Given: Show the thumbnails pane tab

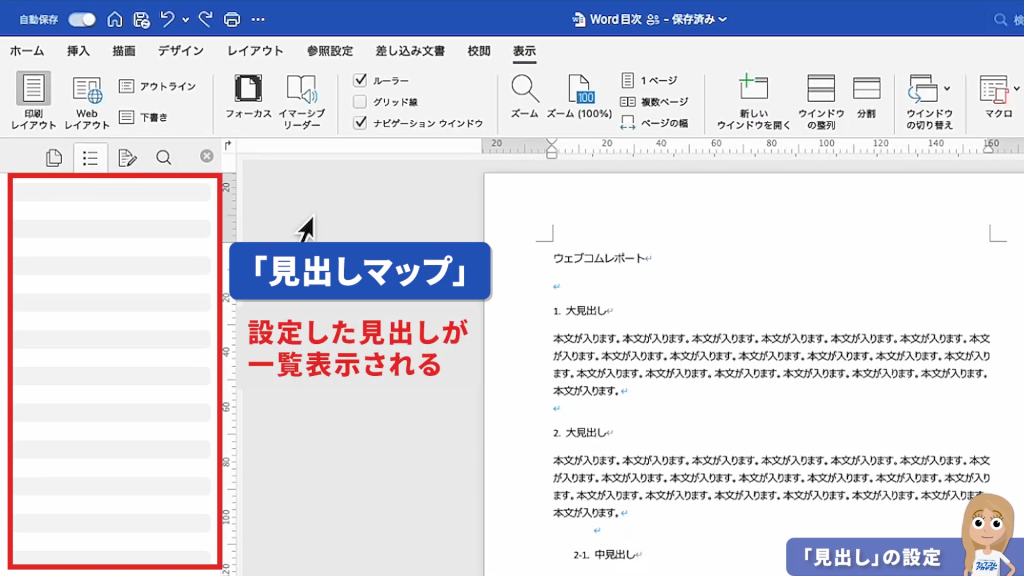Looking at the screenshot, I should coord(54,157).
